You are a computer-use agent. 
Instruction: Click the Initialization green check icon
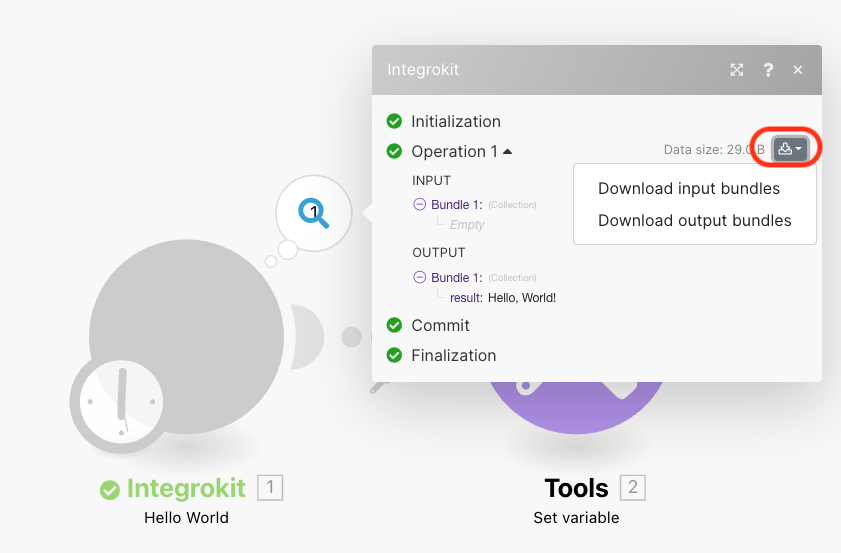pos(394,121)
